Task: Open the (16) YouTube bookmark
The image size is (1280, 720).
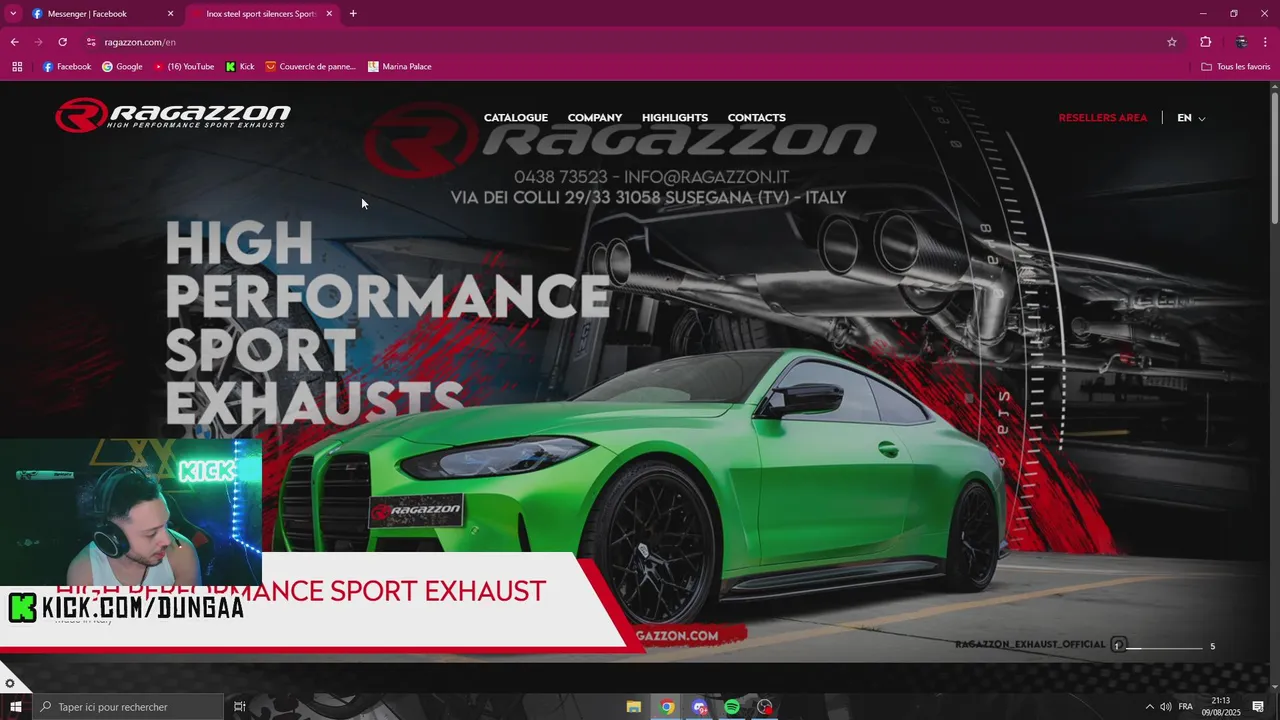Action: (184, 67)
